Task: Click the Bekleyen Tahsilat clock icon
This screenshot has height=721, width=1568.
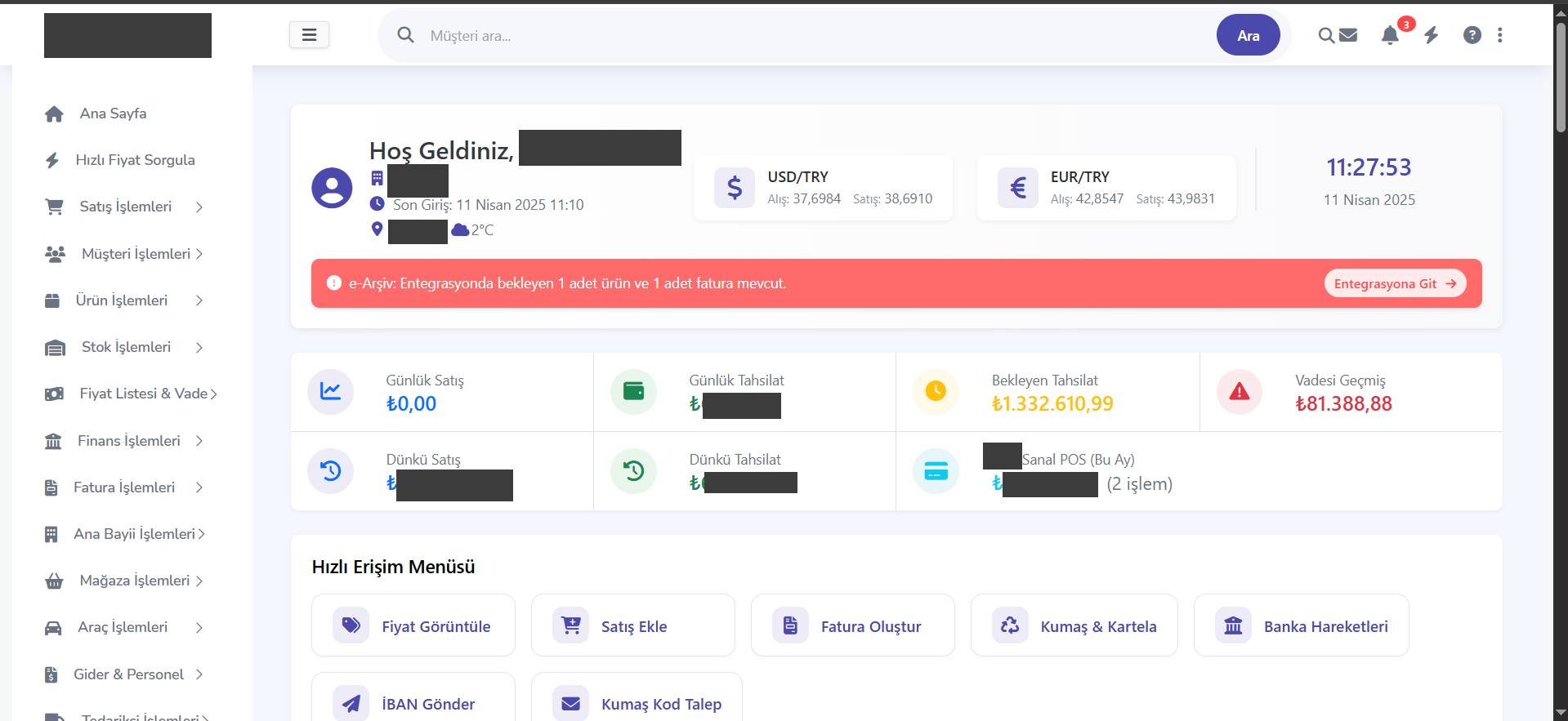Action: 936,392
